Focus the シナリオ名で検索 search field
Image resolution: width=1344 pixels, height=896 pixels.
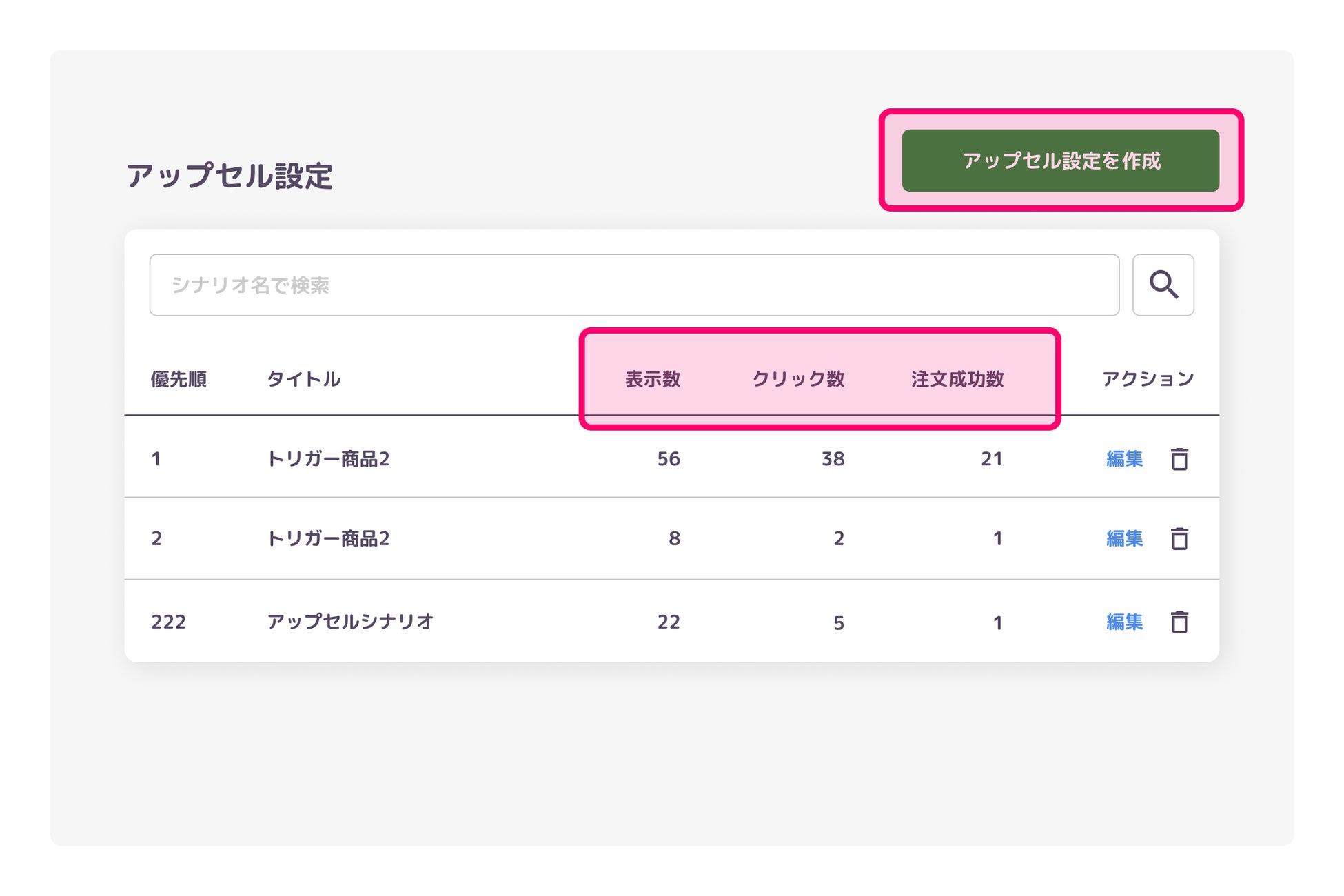(633, 285)
